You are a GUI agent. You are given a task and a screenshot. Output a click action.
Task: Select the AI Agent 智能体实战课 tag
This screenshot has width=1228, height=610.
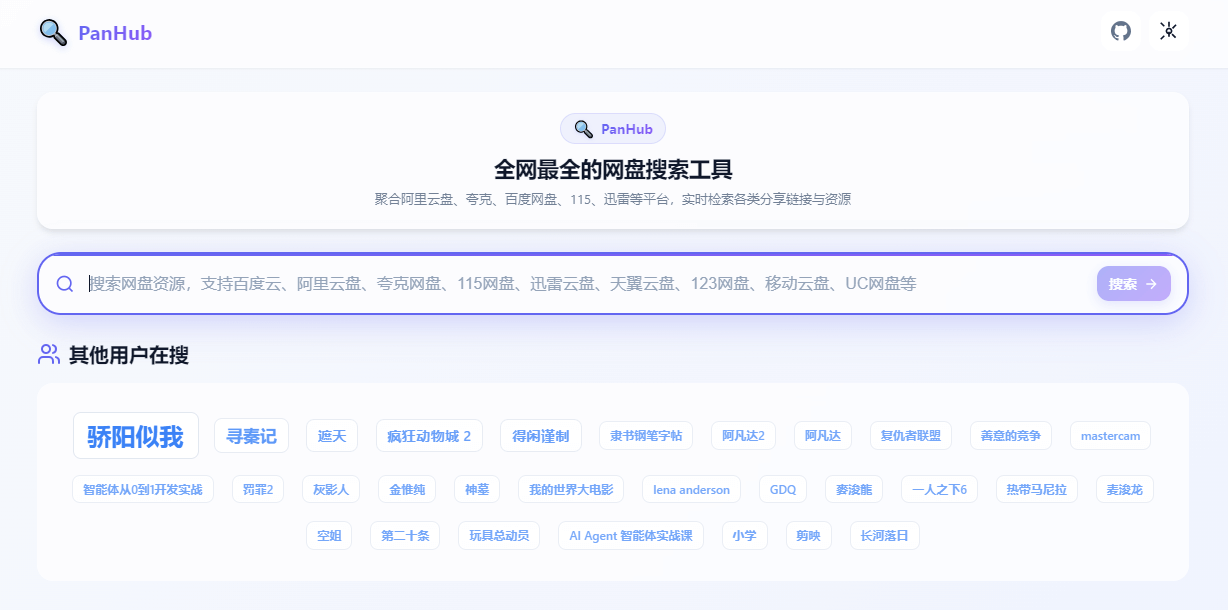pos(631,536)
